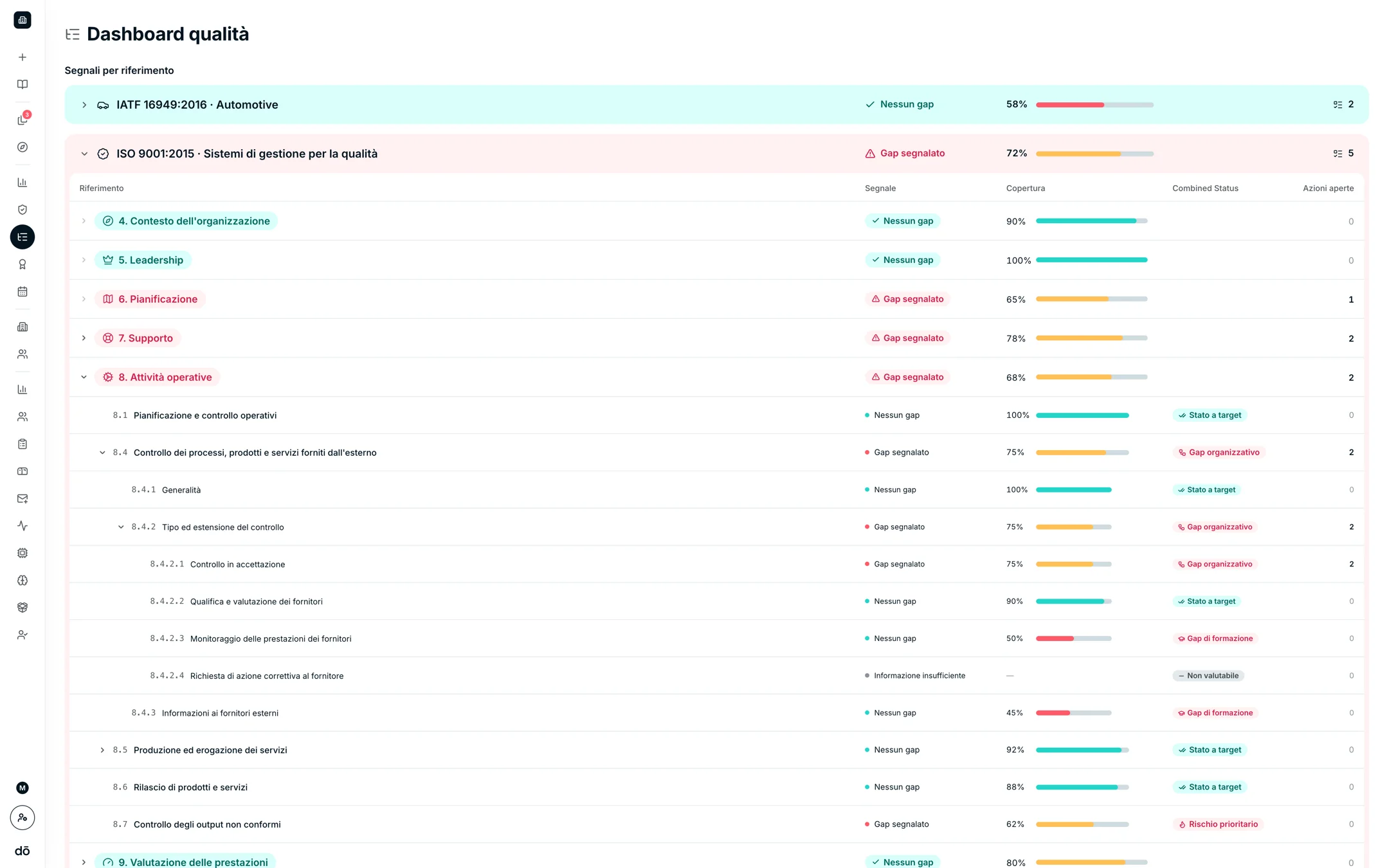Click the 5. Leadership 100% coverage bar
This screenshot has width=1389, height=868.
click(1091, 260)
